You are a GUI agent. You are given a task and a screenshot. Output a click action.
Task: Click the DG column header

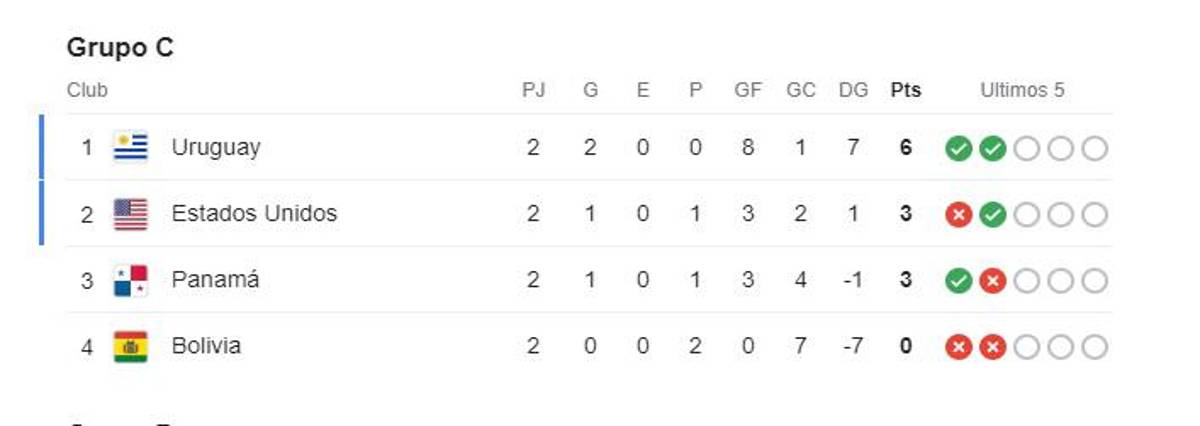coord(853,91)
